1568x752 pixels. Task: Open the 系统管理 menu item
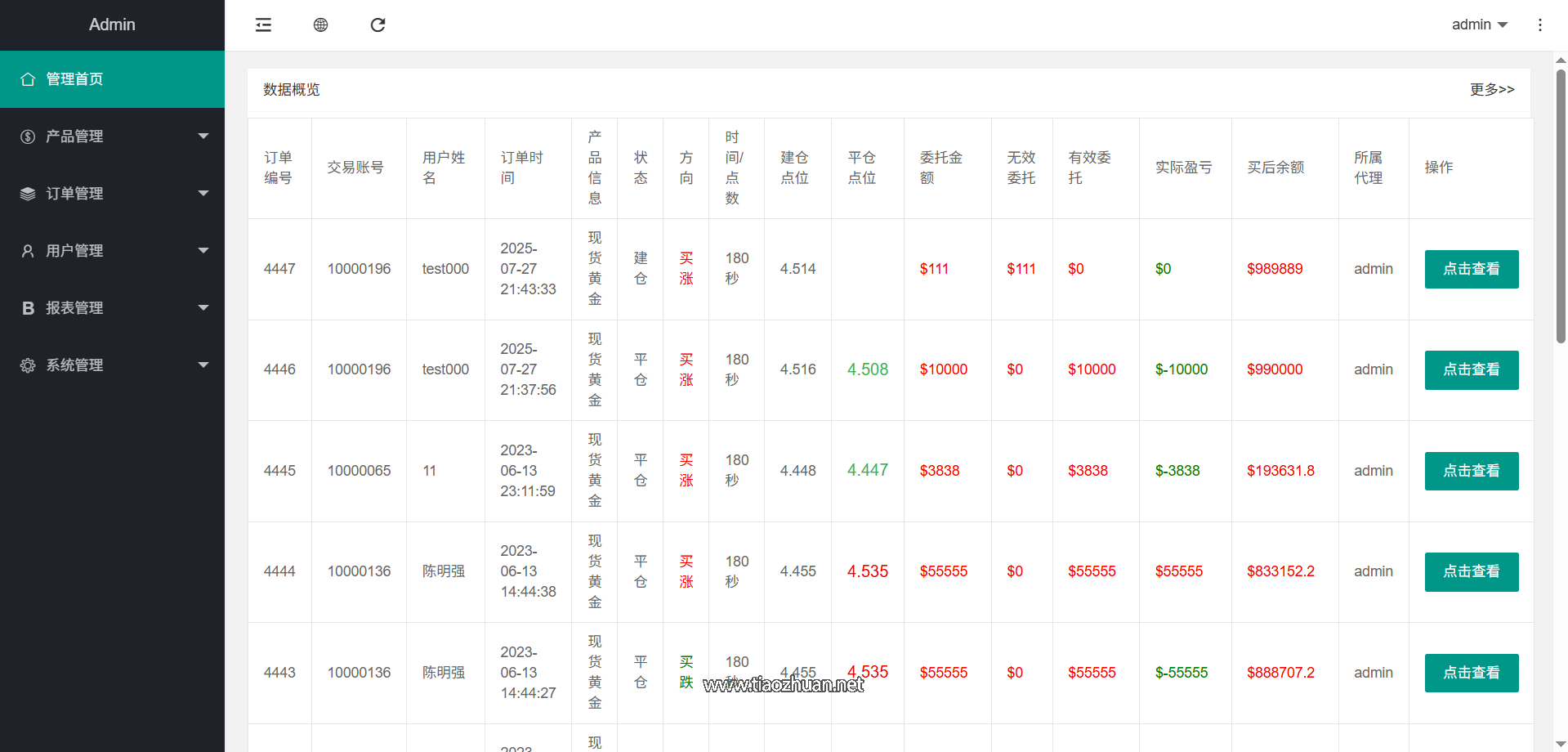pos(112,365)
